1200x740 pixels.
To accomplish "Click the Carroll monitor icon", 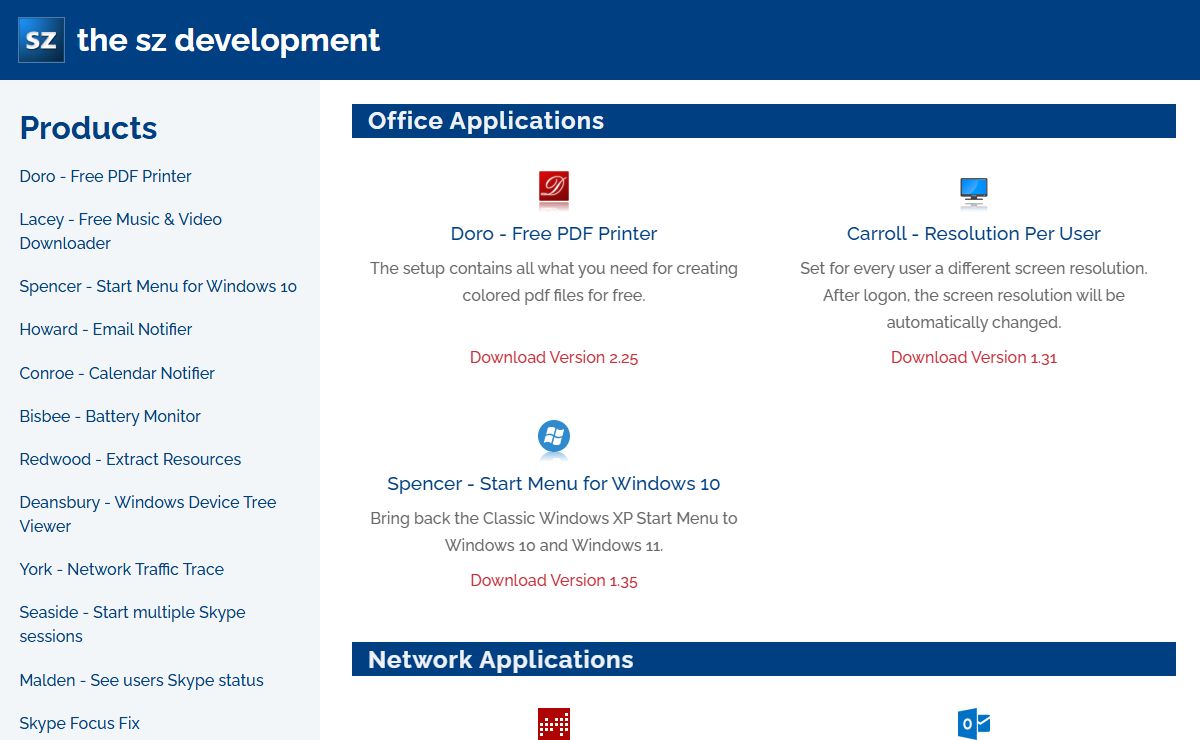I will tap(973, 190).
